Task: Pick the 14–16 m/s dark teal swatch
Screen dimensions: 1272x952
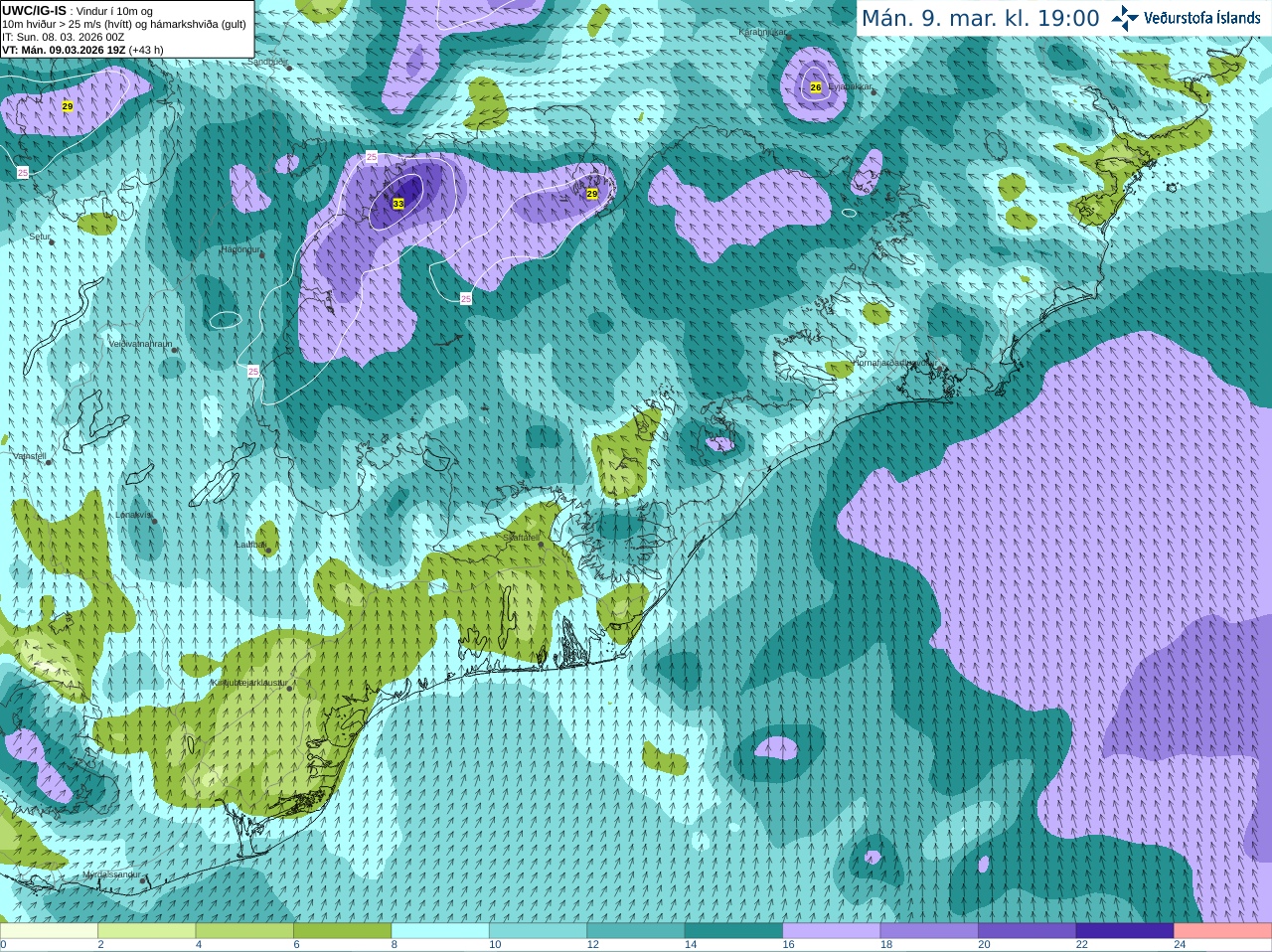Action: pyautogui.click(x=733, y=930)
